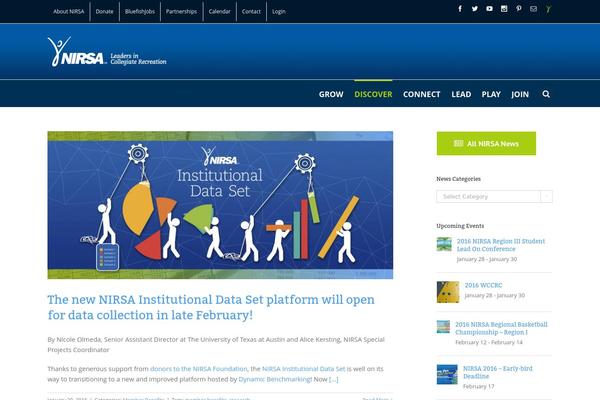Open NIRSA YouTube icon
Viewport: 600px width, 400px height.
tap(489, 9)
